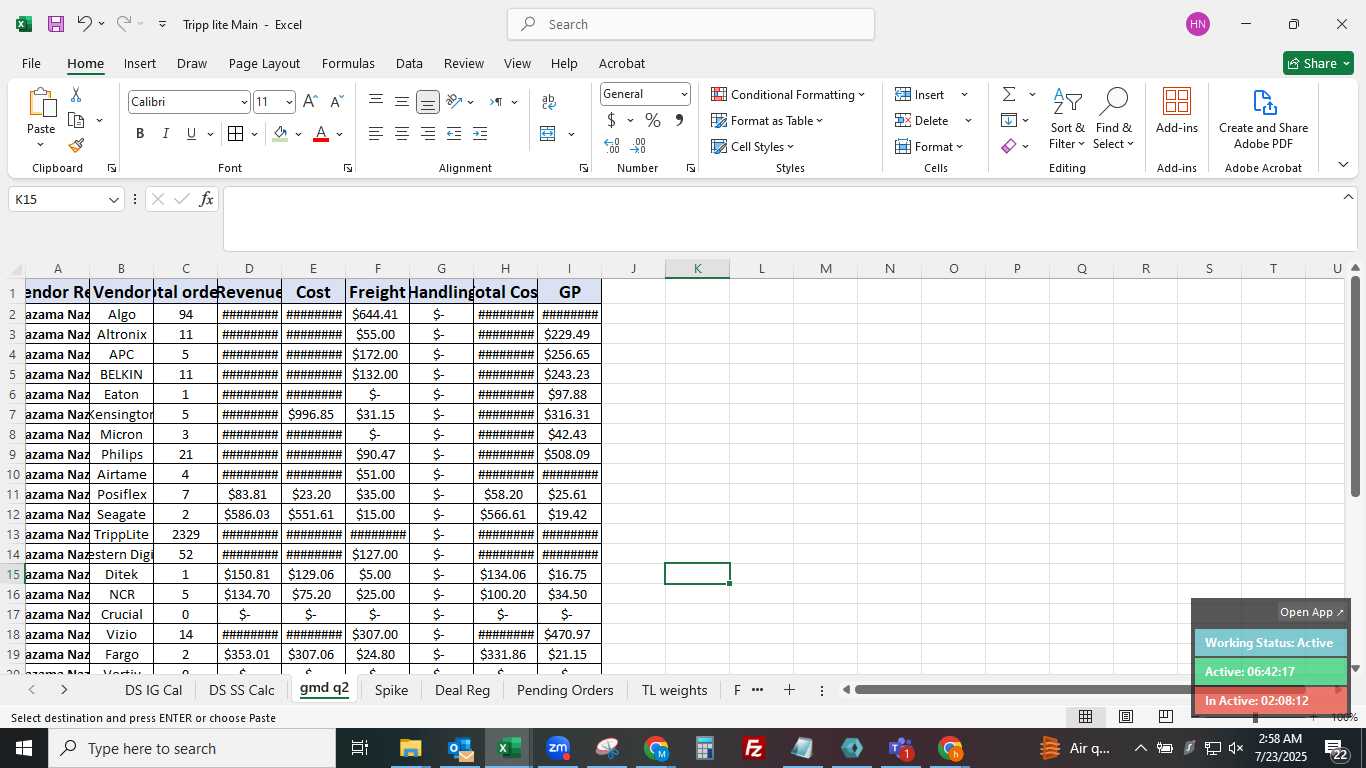Toggle Center horizontal alignment
The image size is (1366, 768).
click(401, 134)
